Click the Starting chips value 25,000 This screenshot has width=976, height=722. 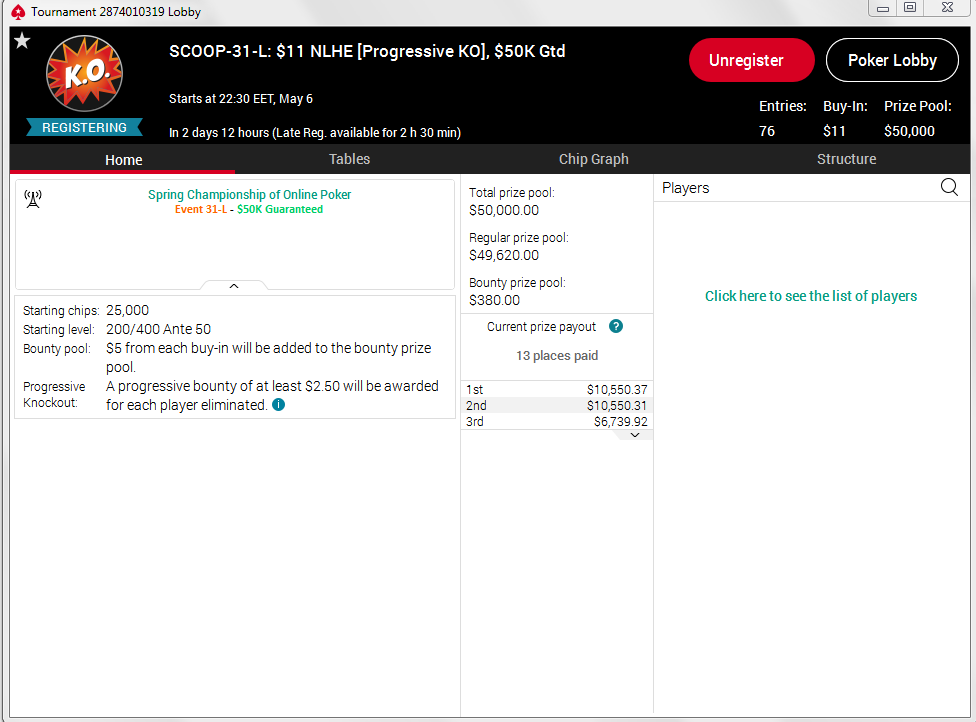point(128,310)
